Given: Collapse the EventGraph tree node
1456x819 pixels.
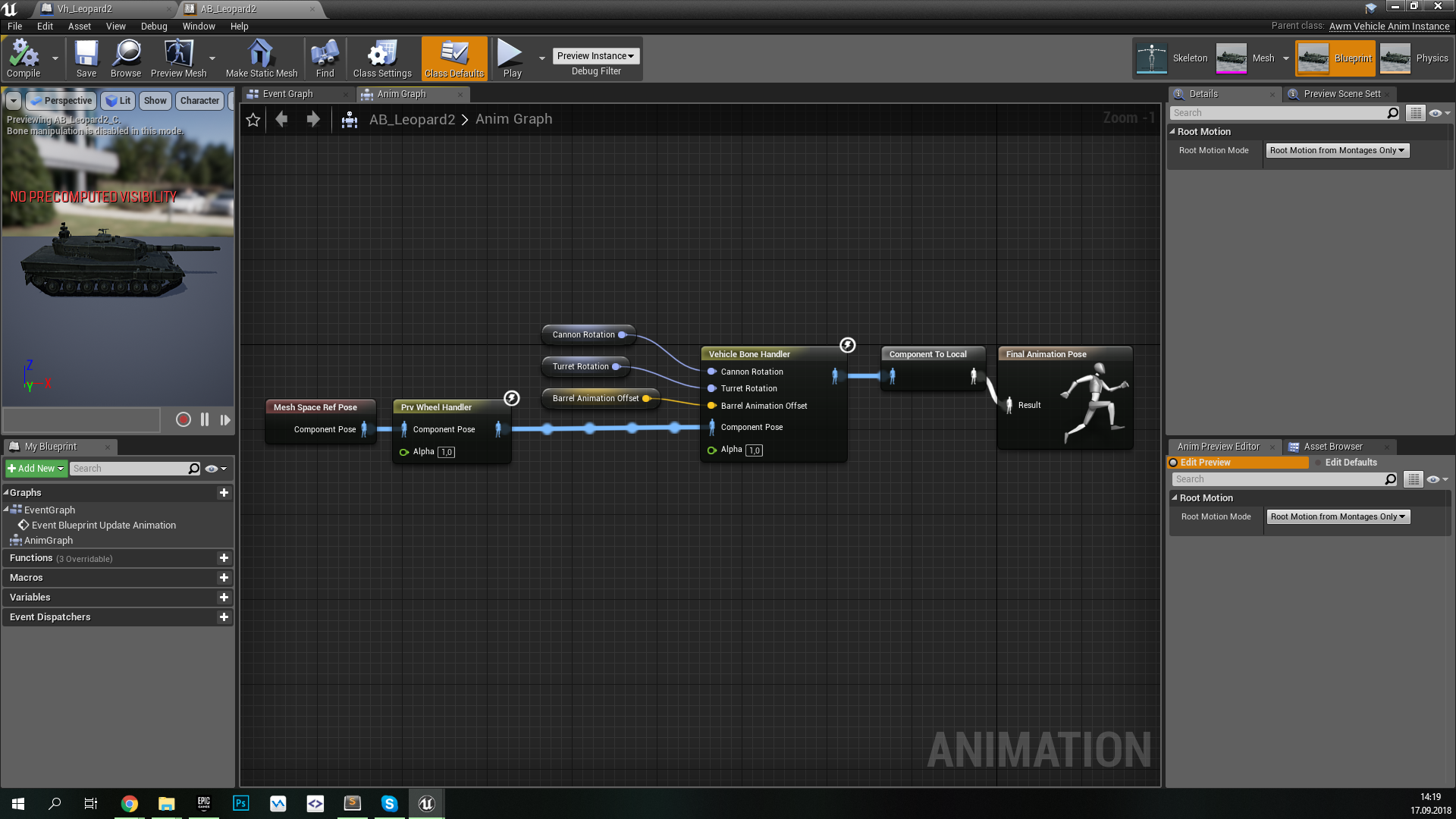Looking at the screenshot, I should [x=5, y=510].
